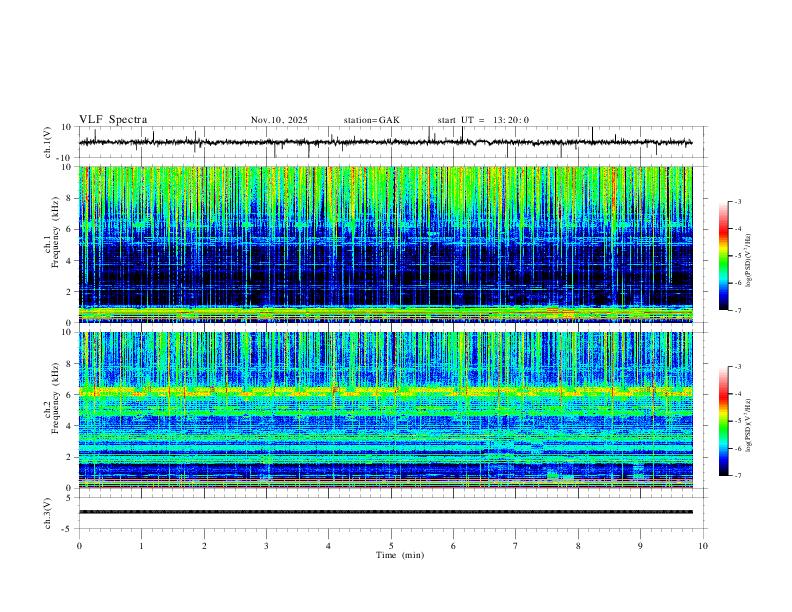Click the ch.2 colorbar log(PSD) label
792x612 pixels.
click(x=749, y=425)
